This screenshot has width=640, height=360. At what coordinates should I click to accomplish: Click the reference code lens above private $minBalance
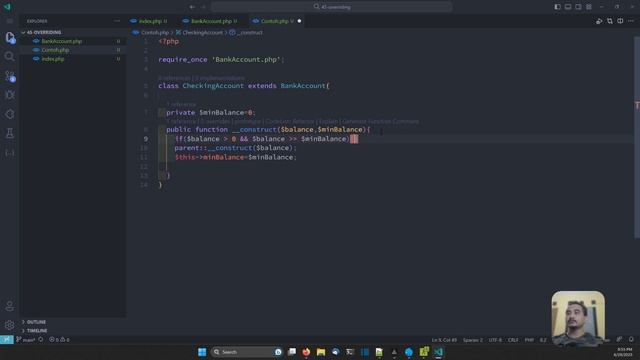181,104
